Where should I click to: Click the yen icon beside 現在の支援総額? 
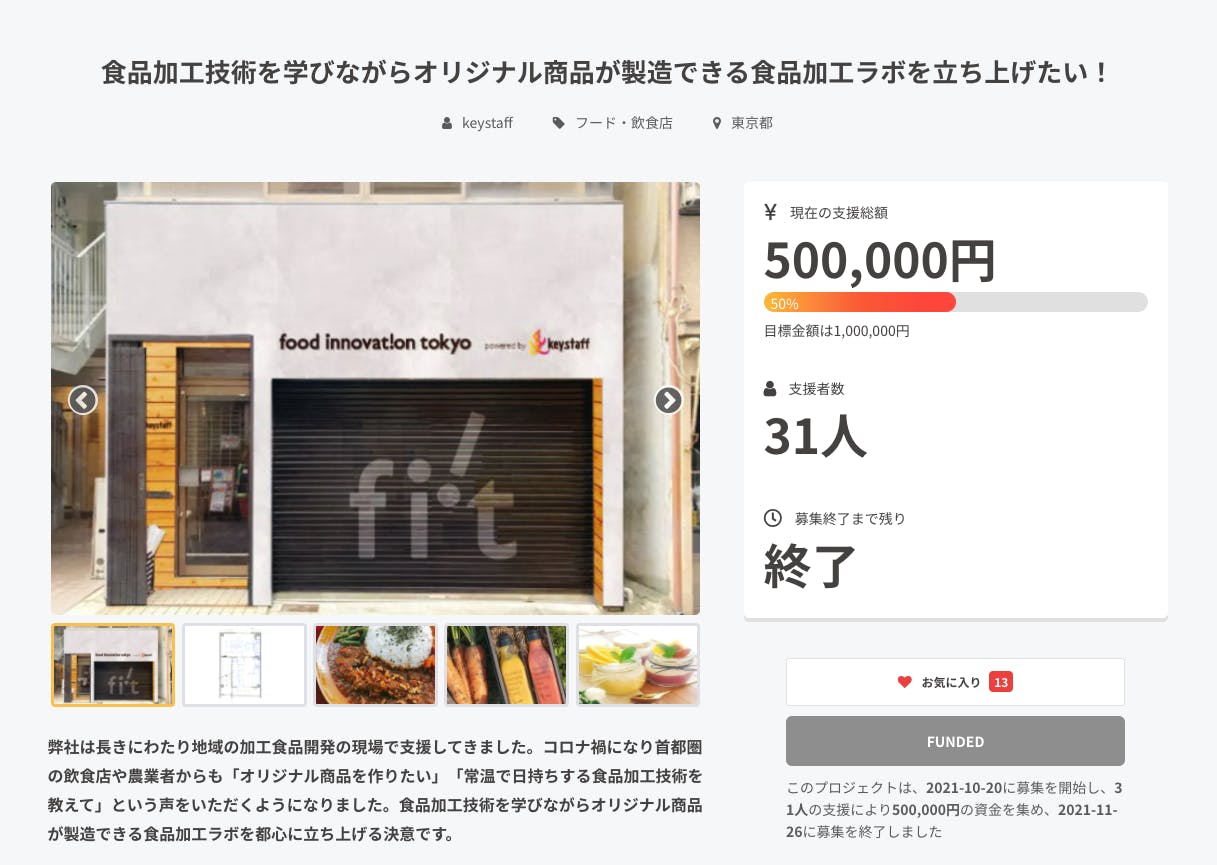(770, 212)
